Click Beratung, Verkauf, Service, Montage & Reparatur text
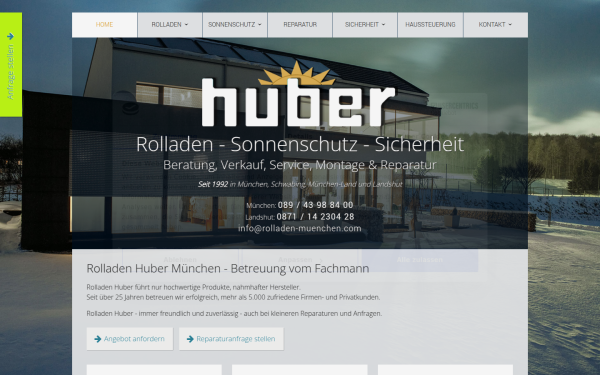The width and height of the screenshot is (600, 375). (x=300, y=165)
